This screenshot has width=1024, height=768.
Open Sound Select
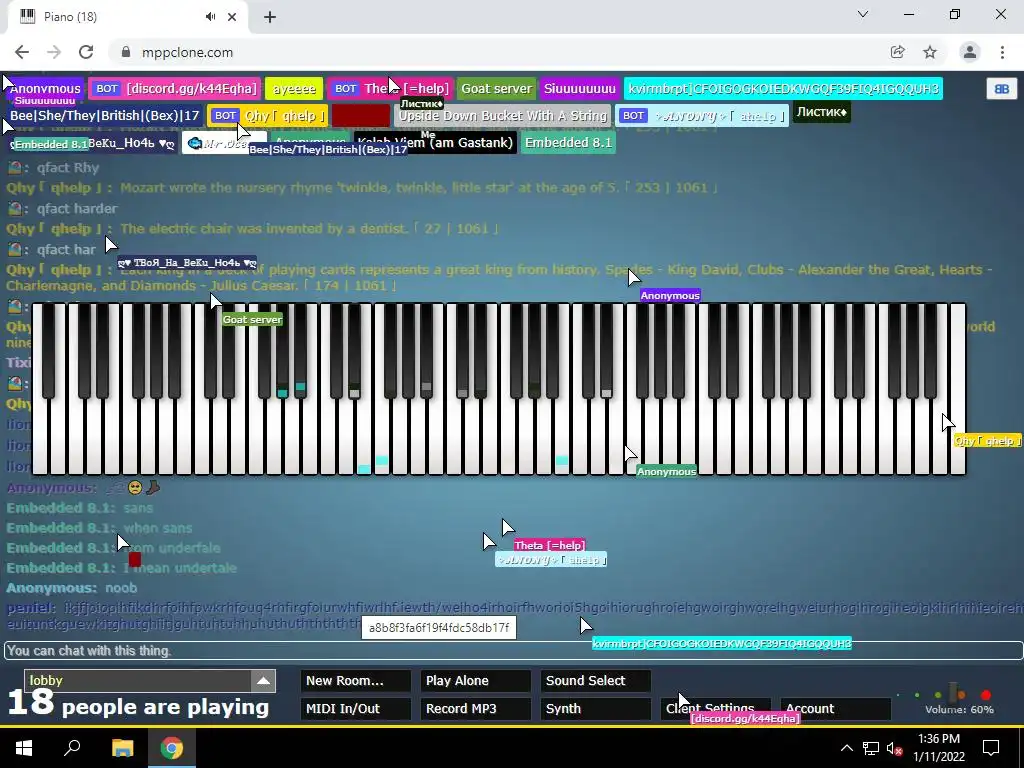click(x=595, y=680)
